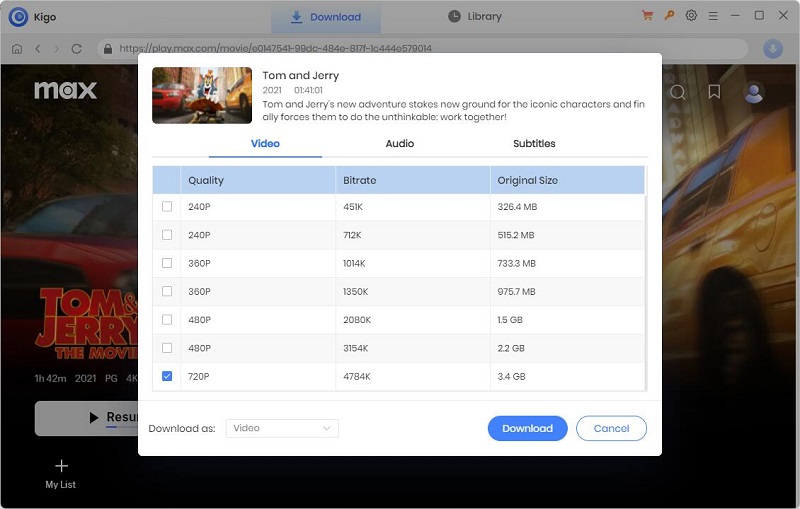
Task: Check the 480P 2080K quality row
Action: tap(167, 320)
